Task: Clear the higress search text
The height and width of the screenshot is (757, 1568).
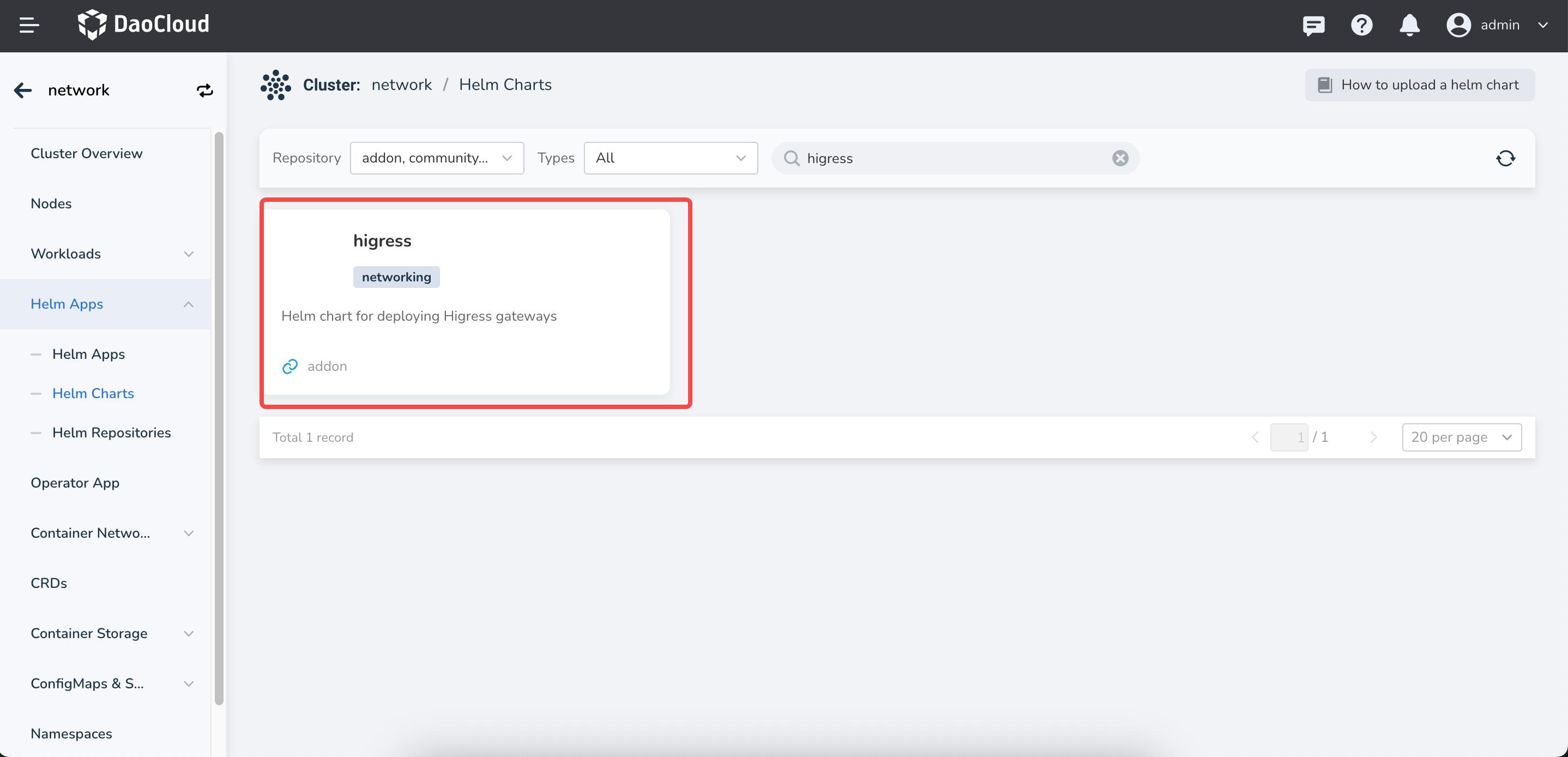Action: 1120,158
